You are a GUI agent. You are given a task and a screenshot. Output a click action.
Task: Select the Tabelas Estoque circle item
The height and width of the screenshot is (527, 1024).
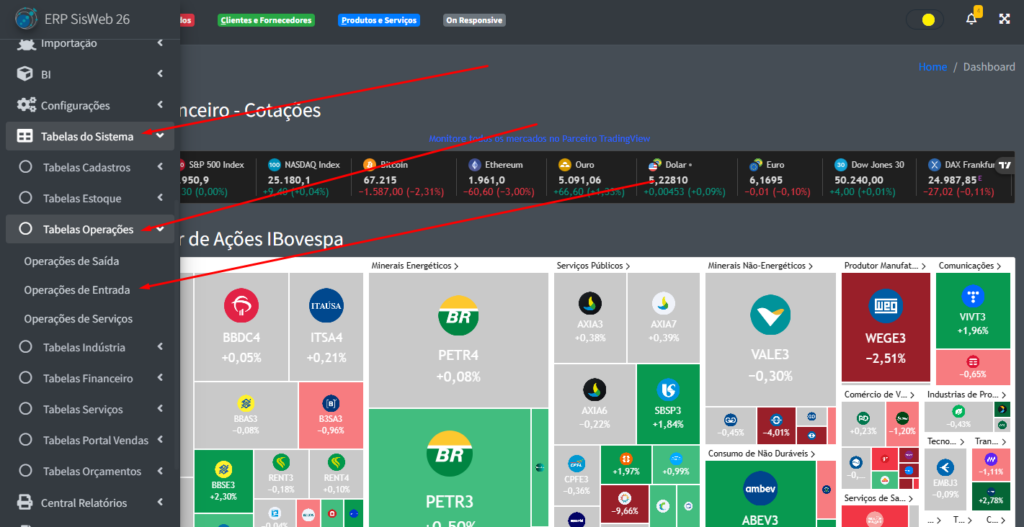click(x=26, y=199)
